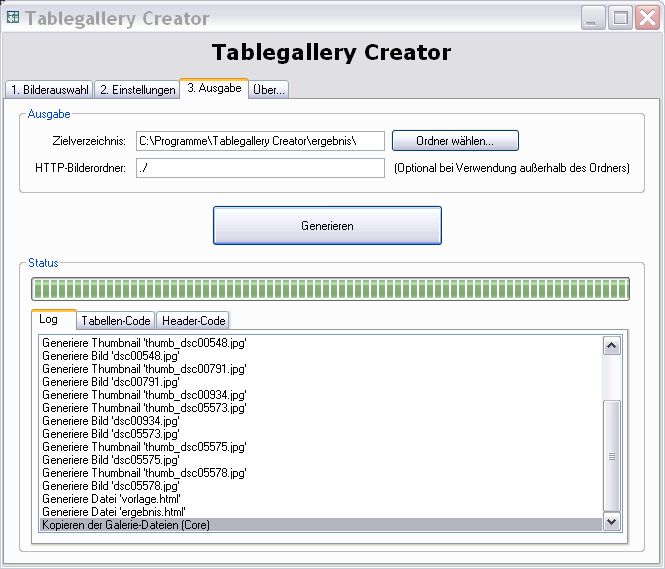Select the 3. Ausgabe tab
Screen dimensions: 665x569
214,88
